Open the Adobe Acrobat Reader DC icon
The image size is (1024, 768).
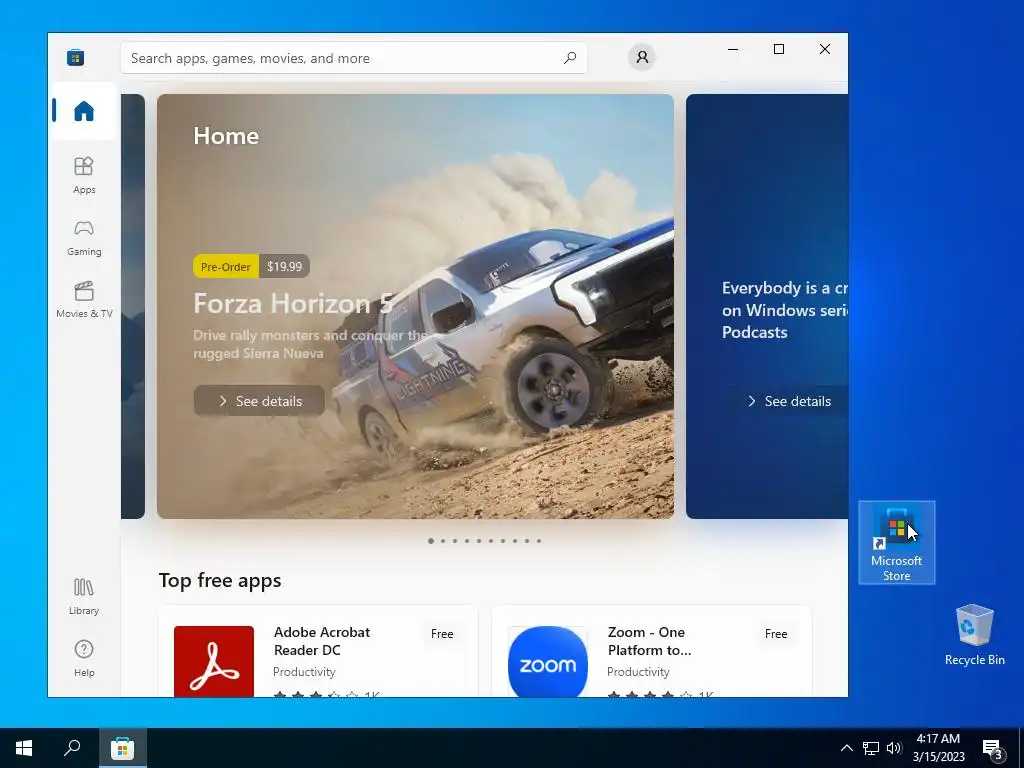coord(214,662)
